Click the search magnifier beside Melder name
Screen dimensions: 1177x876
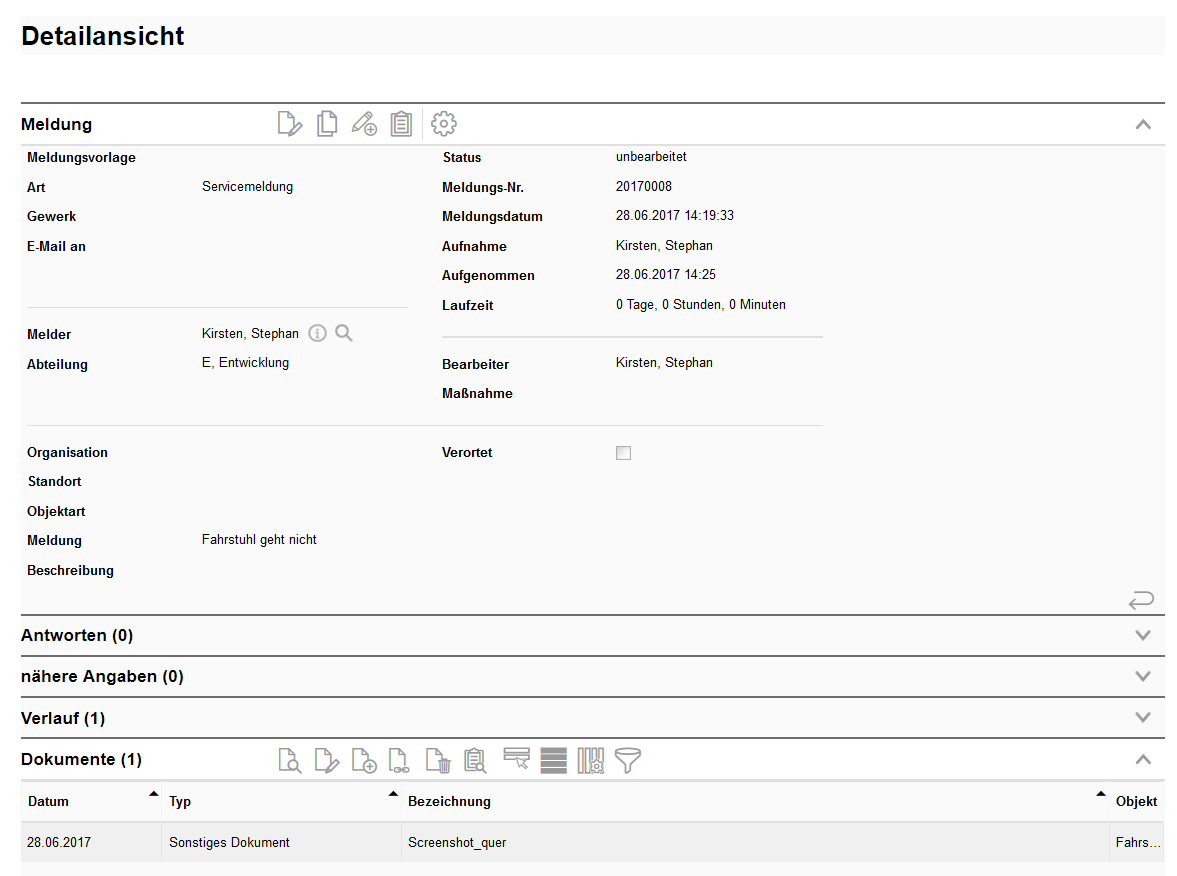point(344,334)
